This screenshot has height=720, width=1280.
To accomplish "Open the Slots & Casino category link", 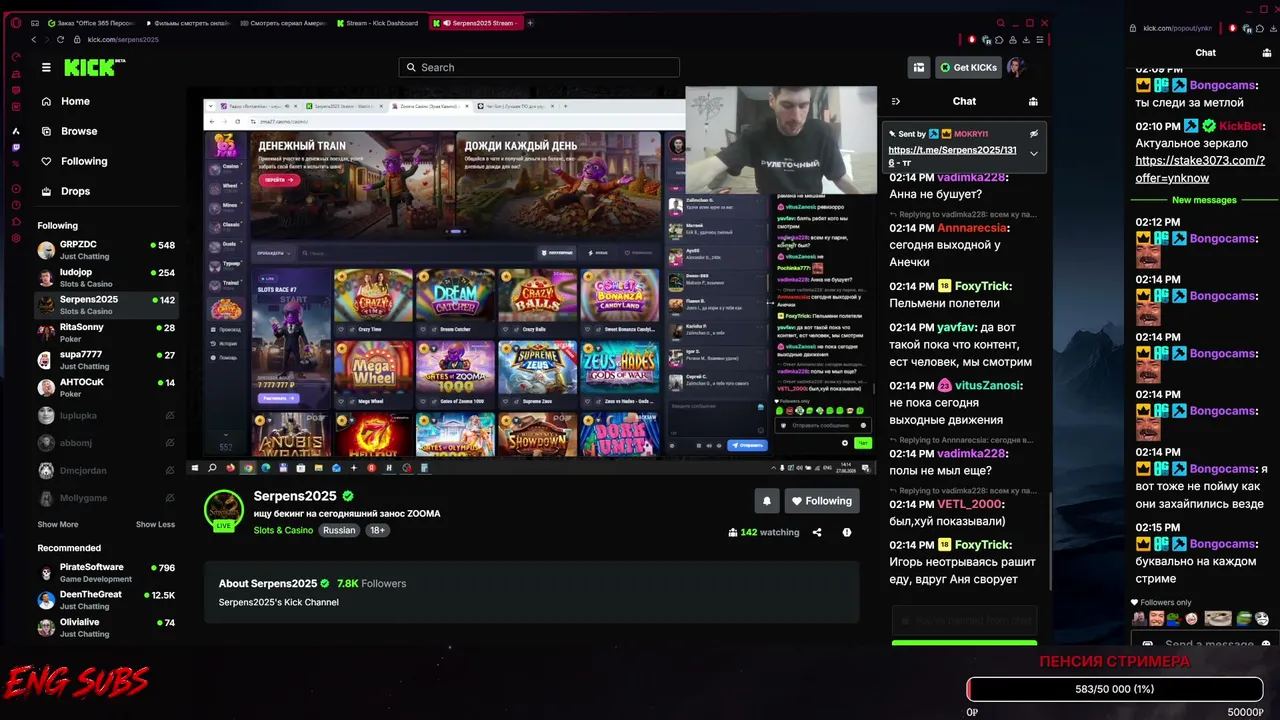I will coord(283,530).
